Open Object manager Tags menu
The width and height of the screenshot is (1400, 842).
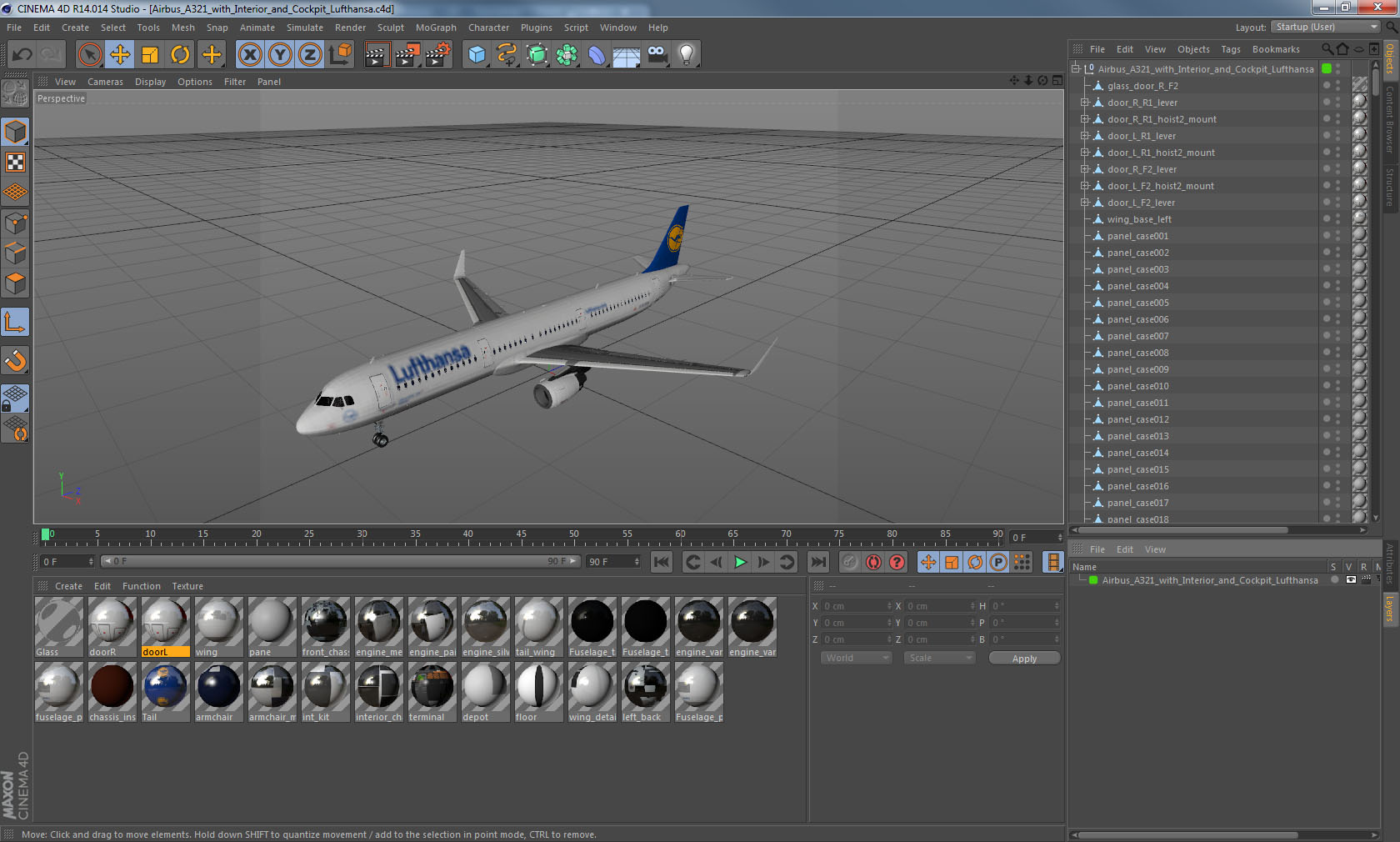[x=1231, y=49]
